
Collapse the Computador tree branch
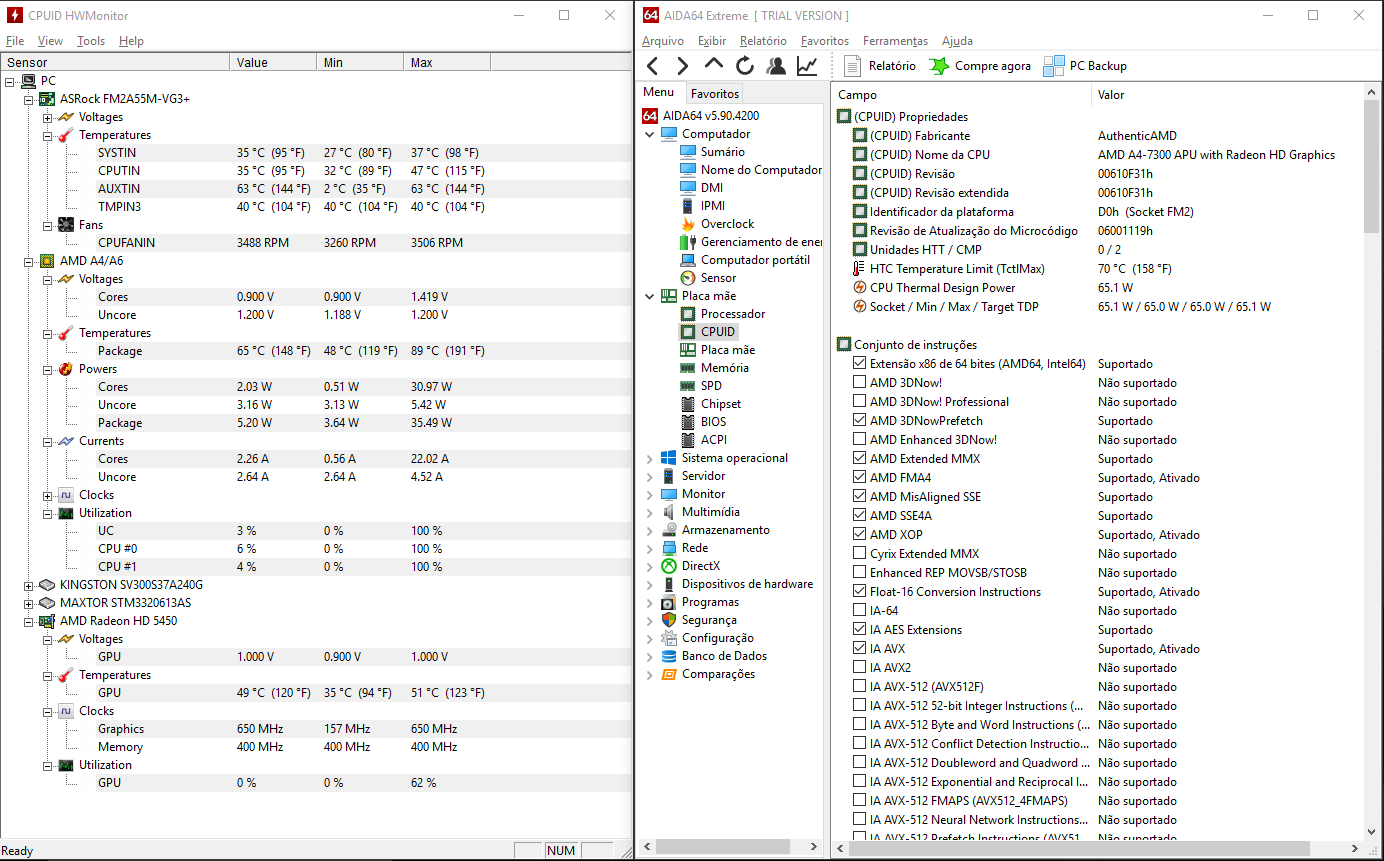(650, 134)
